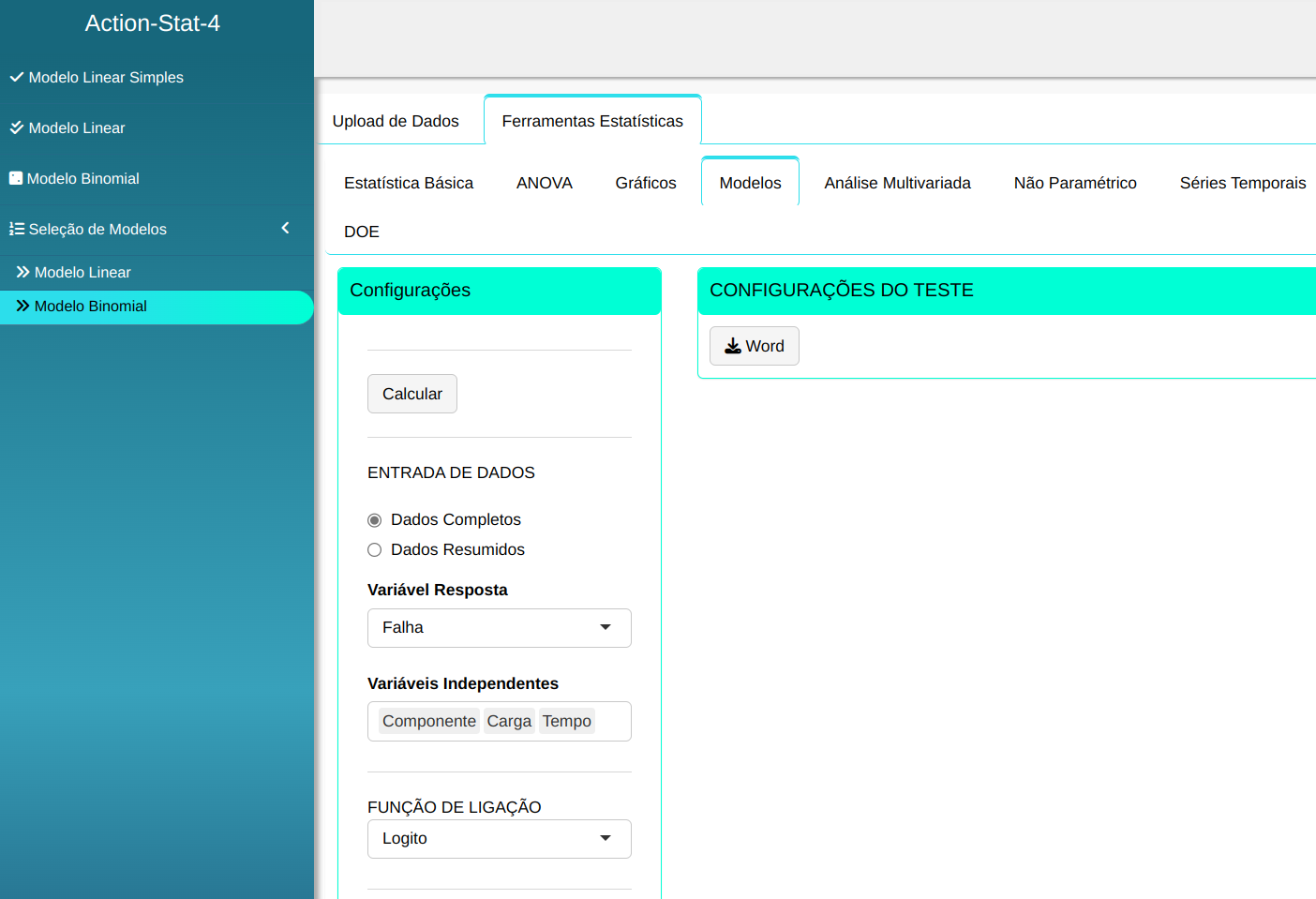This screenshot has height=899, width=1316.
Task: Click the double-arrow icon beside Modelo Linear submenu
Action: tap(23, 272)
